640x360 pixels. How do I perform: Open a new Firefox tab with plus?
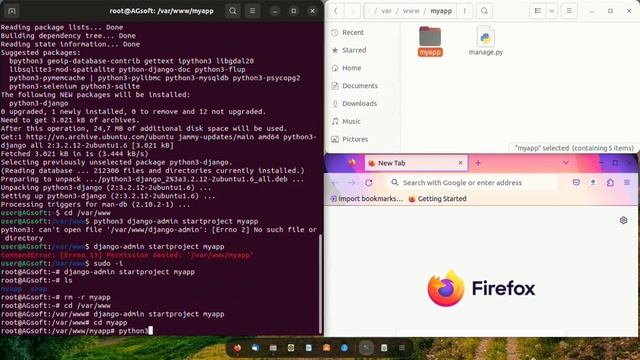(478, 163)
